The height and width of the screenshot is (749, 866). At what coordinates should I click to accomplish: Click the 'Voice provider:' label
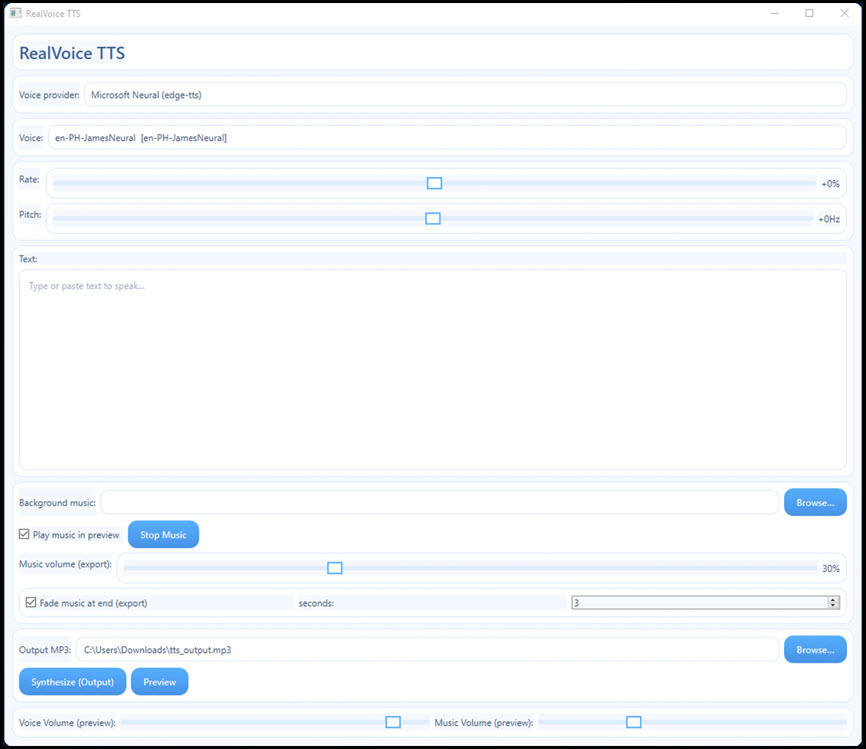point(49,95)
